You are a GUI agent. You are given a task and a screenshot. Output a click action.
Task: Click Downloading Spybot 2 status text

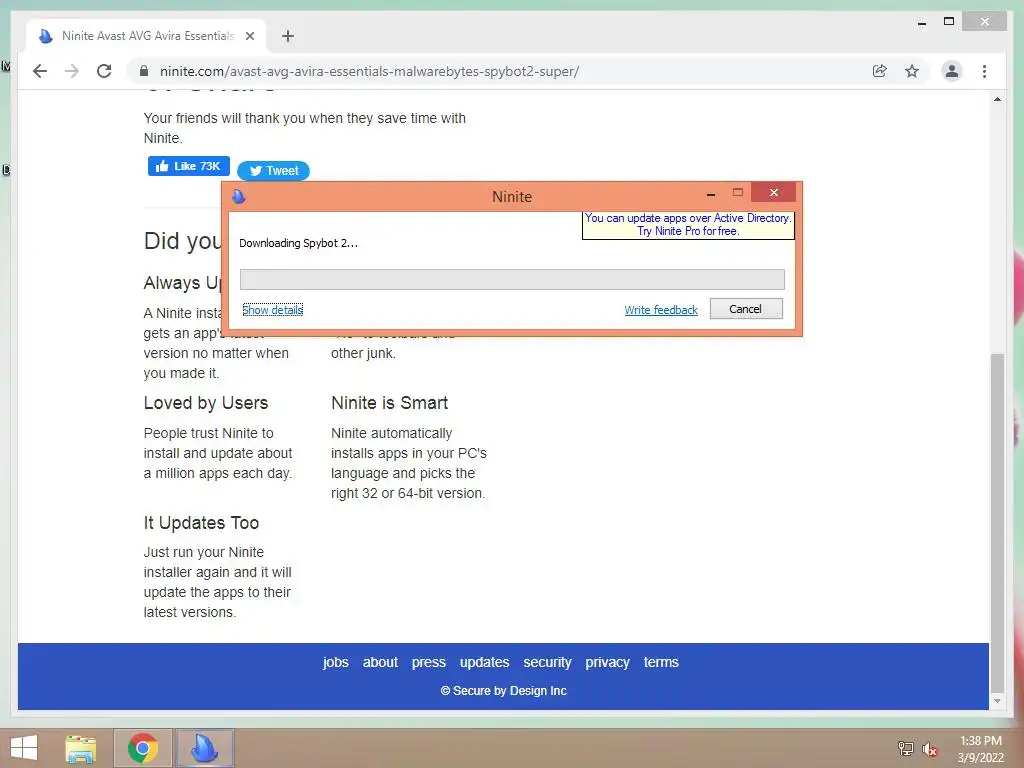pos(298,243)
